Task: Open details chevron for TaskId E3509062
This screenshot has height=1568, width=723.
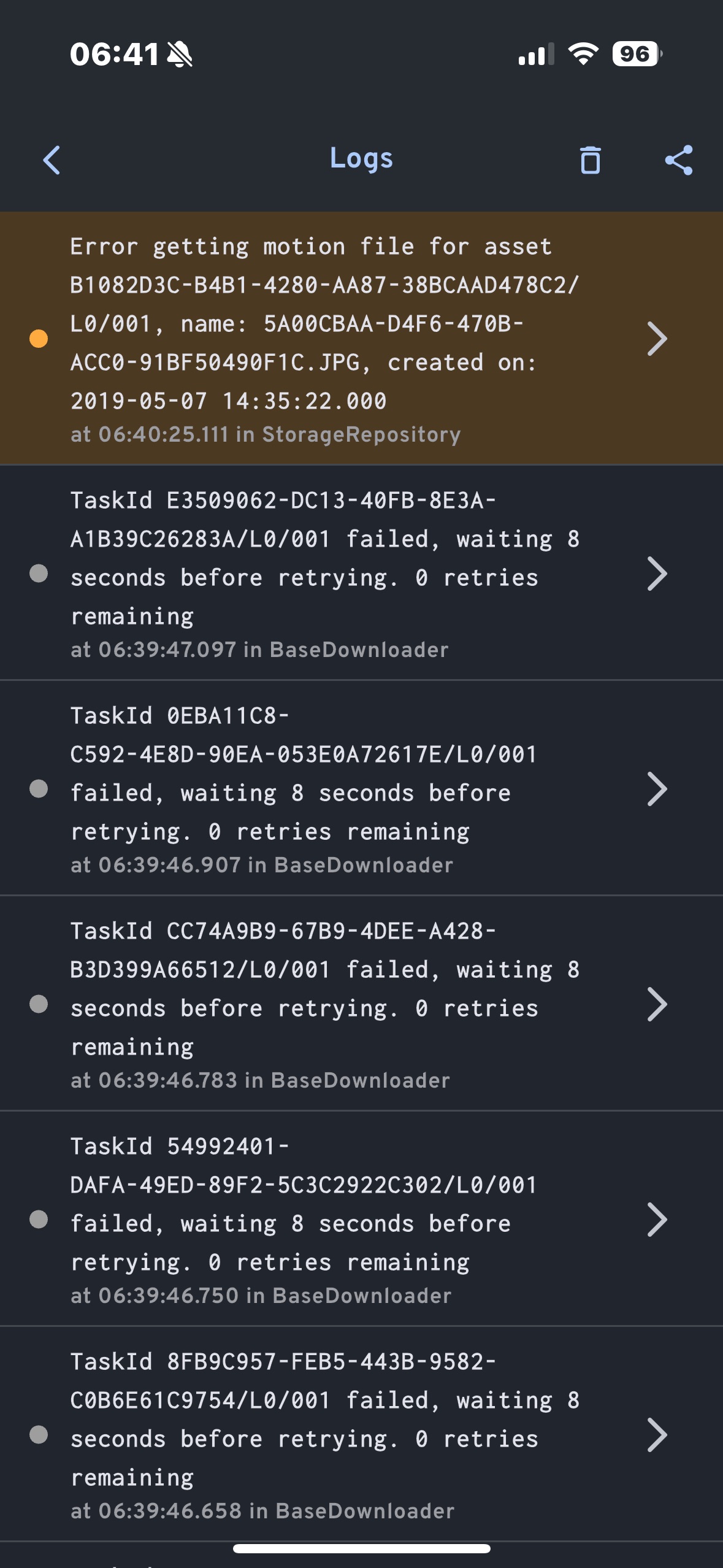Action: tap(657, 574)
